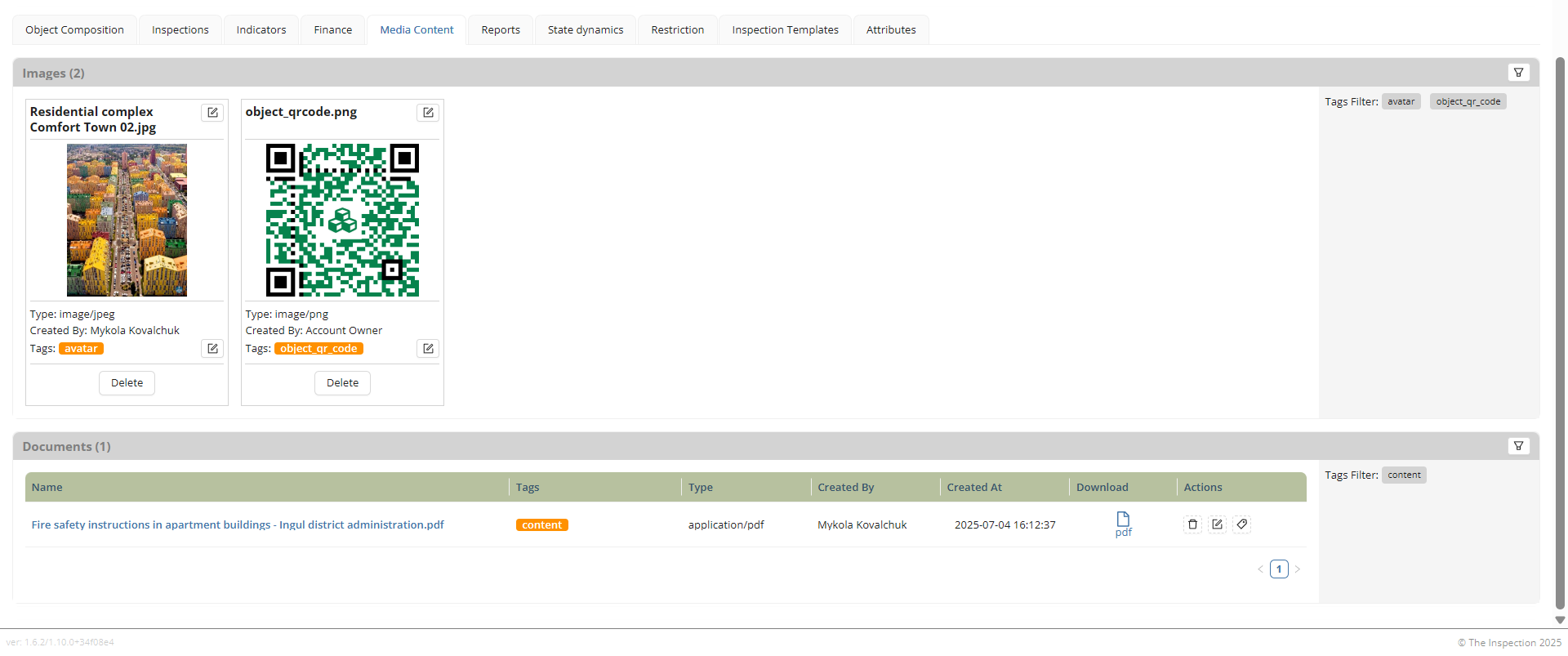This screenshot has width=1568, height=656.
Task: Toggle the avatar tag filter
Action: point(1401,101)
